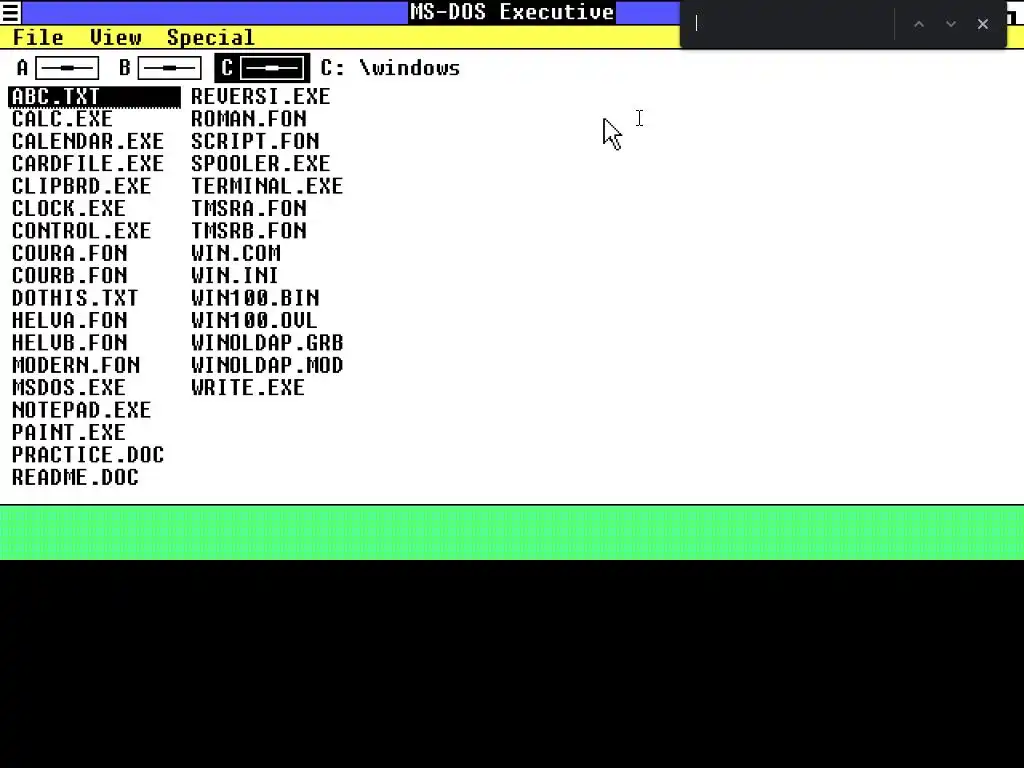
Task: Go to previous search result arrow
Action: click(x=919, y=24)
